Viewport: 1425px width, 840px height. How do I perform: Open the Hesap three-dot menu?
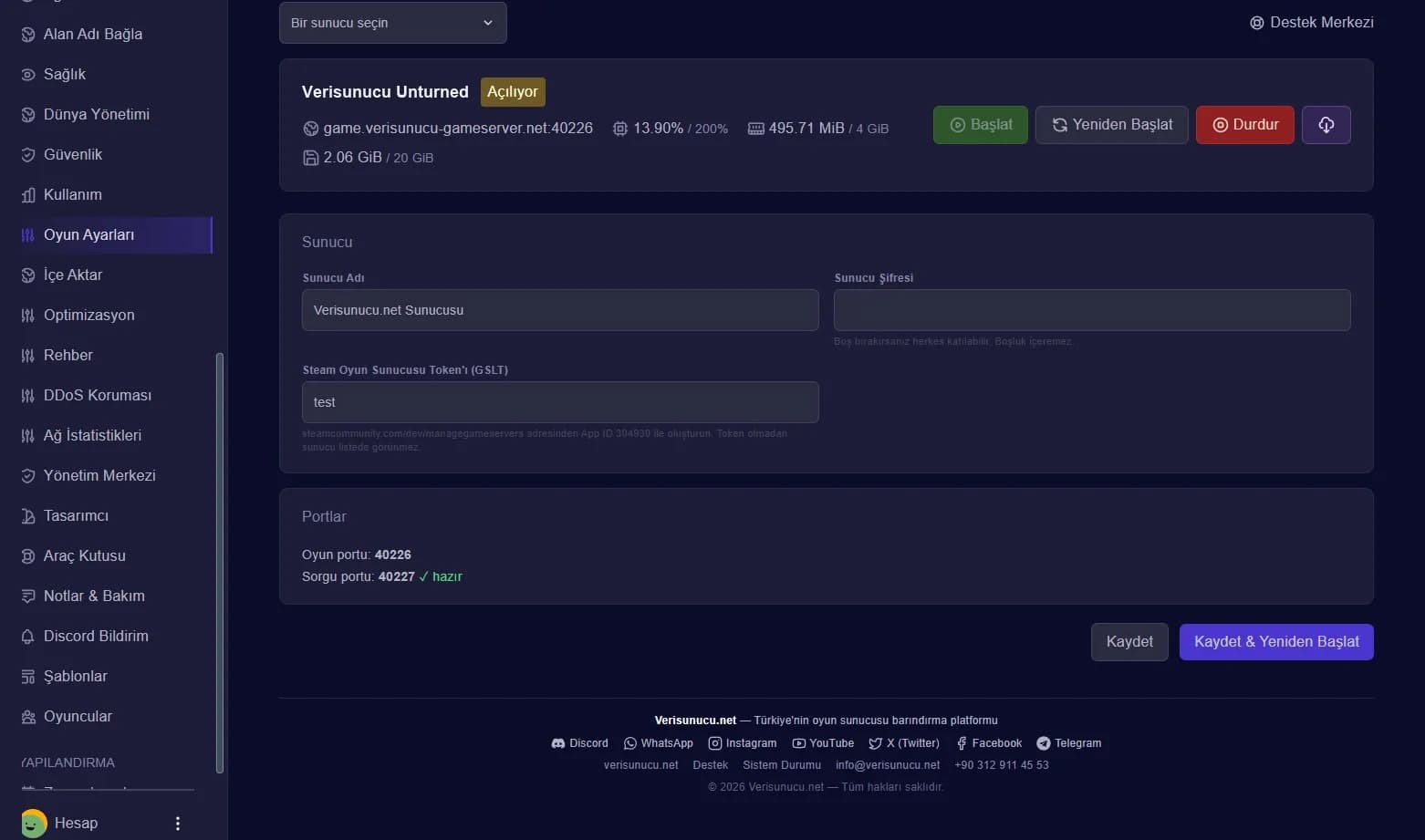click(x=178, y=824)
